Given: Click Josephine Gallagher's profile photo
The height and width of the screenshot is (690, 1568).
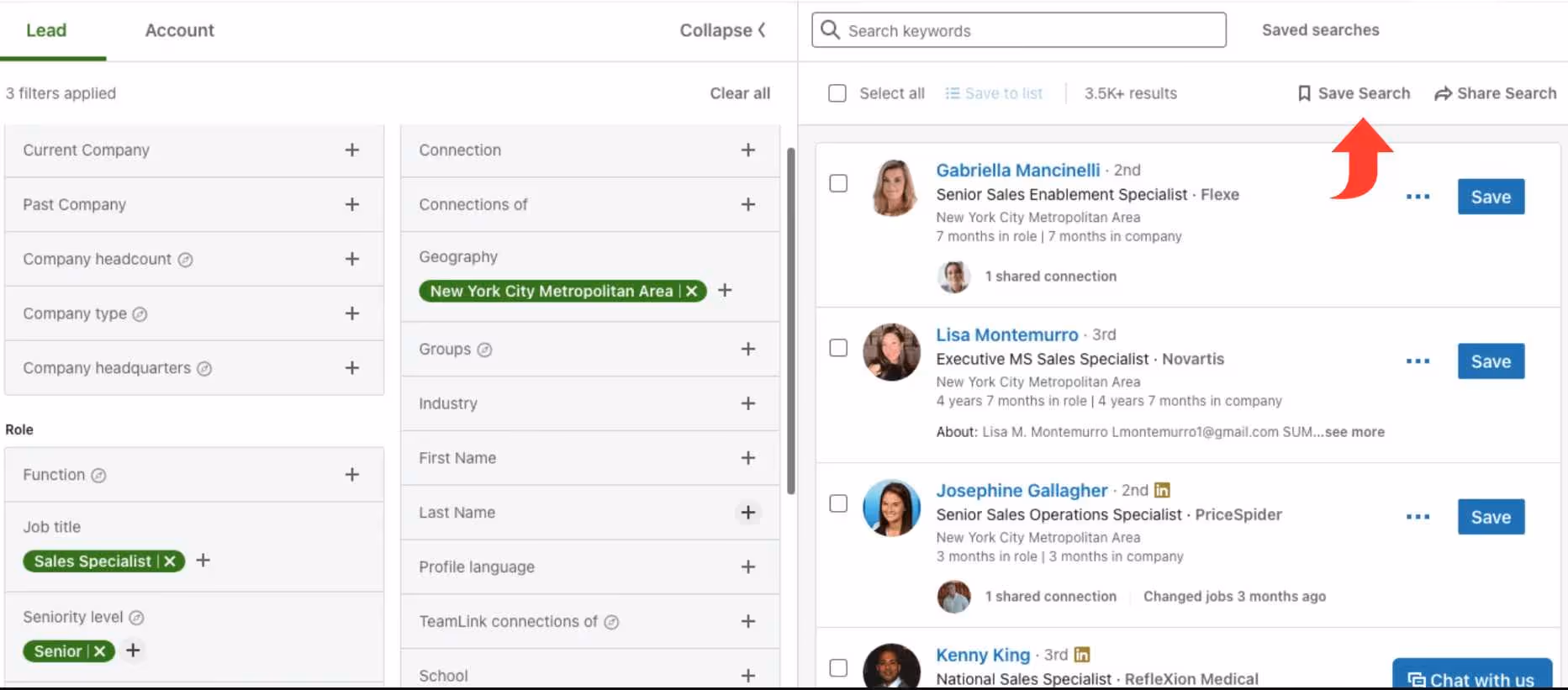Looking at the screenshot, I should (892, 508).
